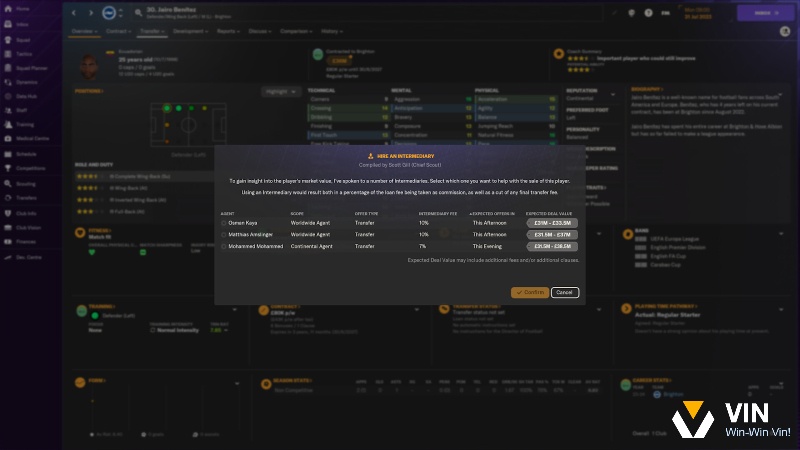Image resolution: width=800 pixels, height=450 pixels.
Task: Click Osman Kaya's expected deal value badge
Action: [x=552, y=223]
